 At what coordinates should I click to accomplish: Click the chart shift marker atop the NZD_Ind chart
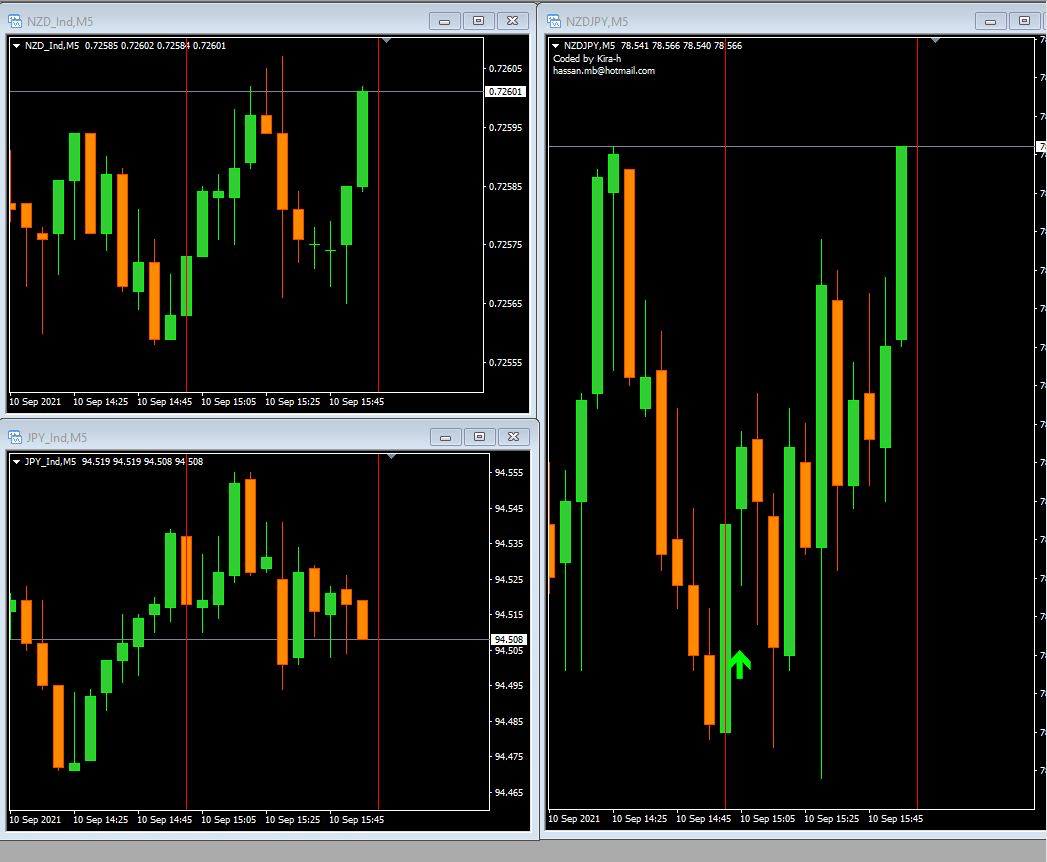tap(387, 41)
